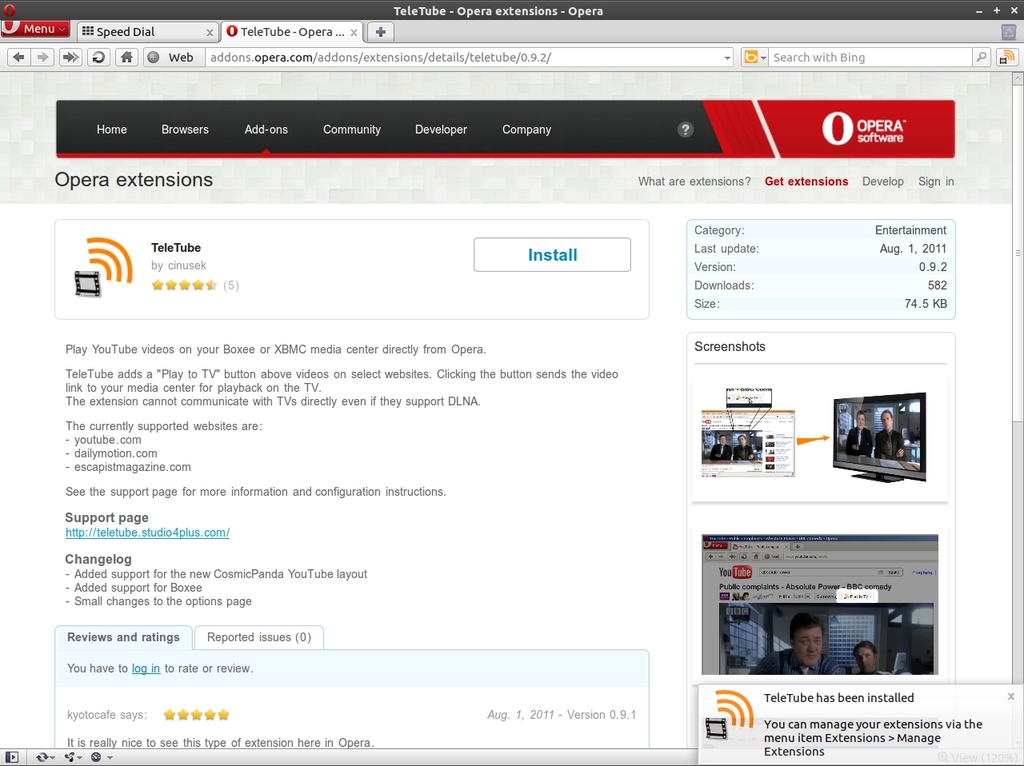The image size is (1024, 766).
Task: Click the search magnifier icon
Action: pos(982,57)
